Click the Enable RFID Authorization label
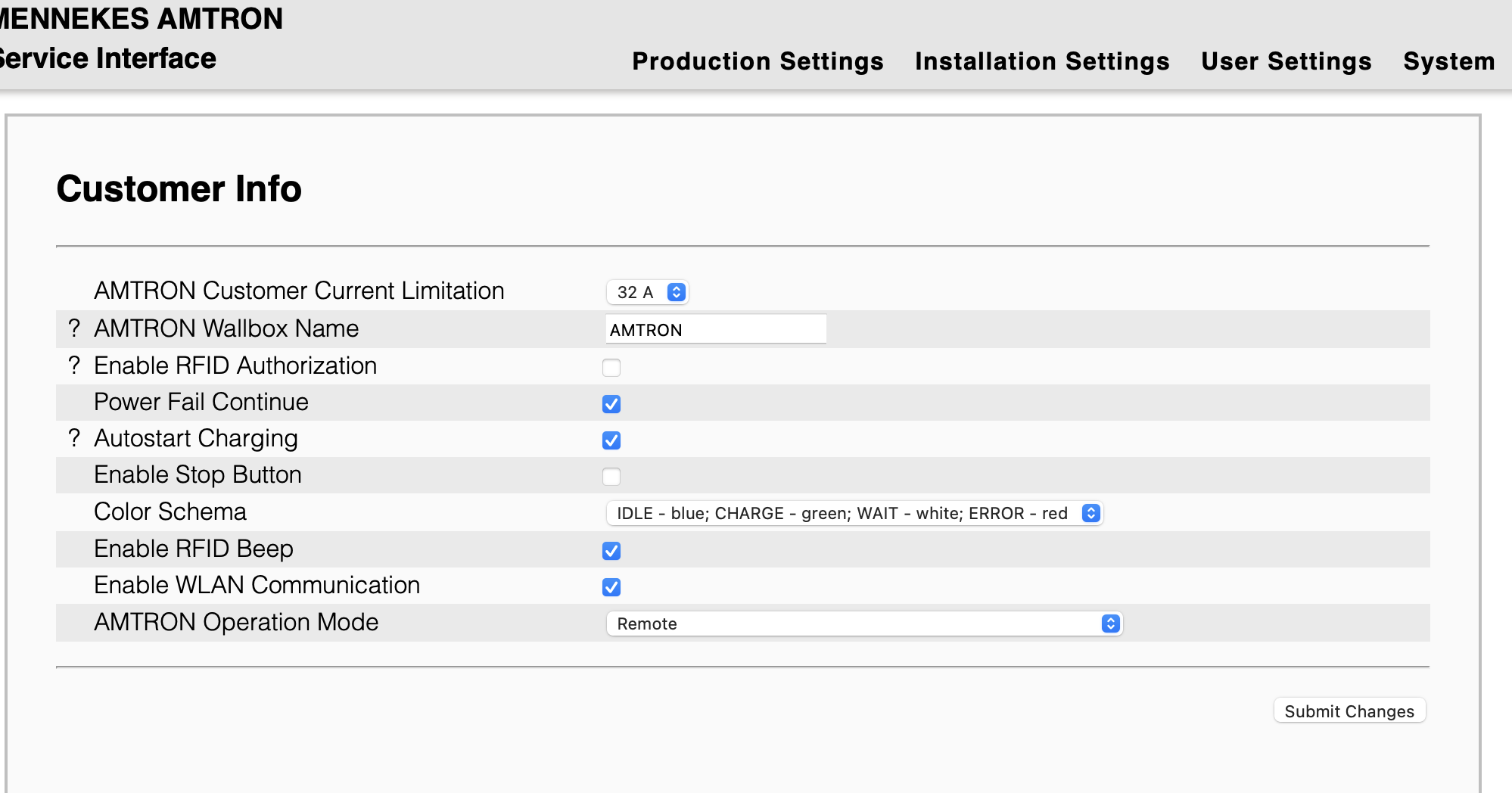This screenshot has width=1512, height=793. click(235, 365)
